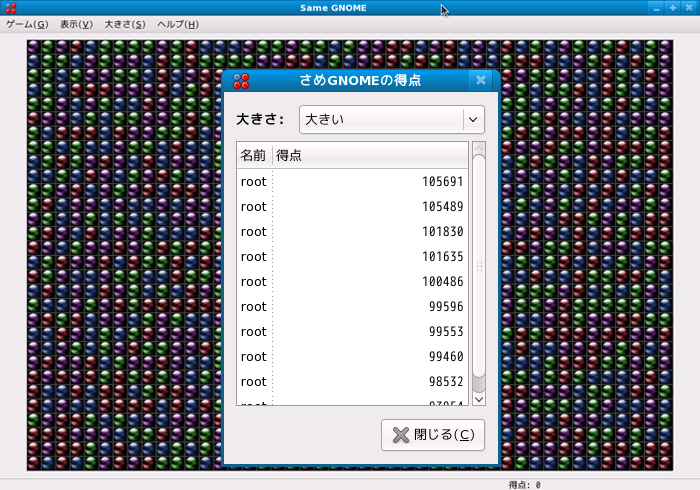Select the score row 105691

[x=352, y=182]
